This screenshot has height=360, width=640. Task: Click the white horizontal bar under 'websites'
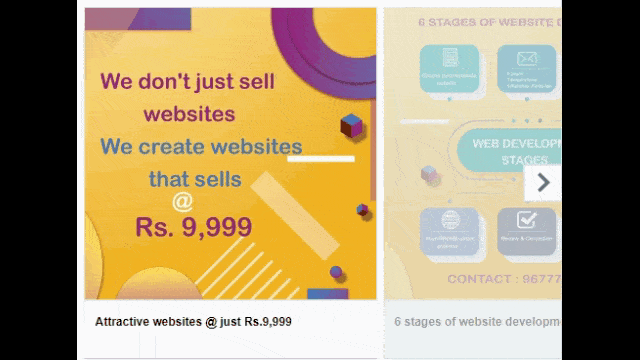(321, 159)
